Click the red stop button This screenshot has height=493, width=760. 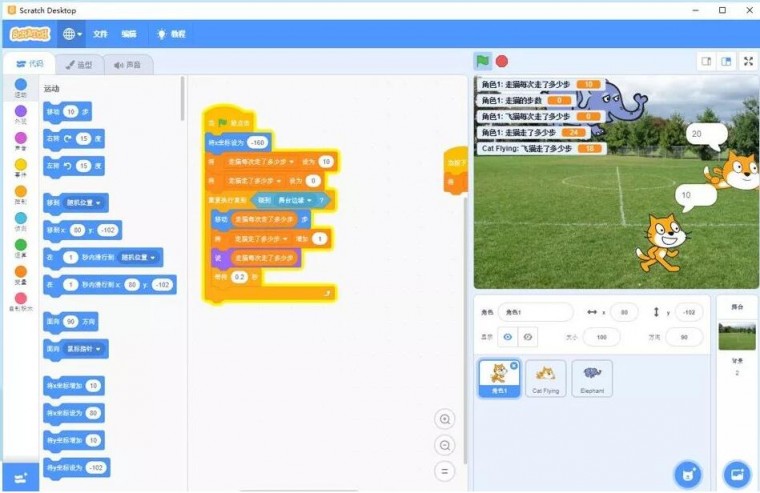(x=502, y=62)
